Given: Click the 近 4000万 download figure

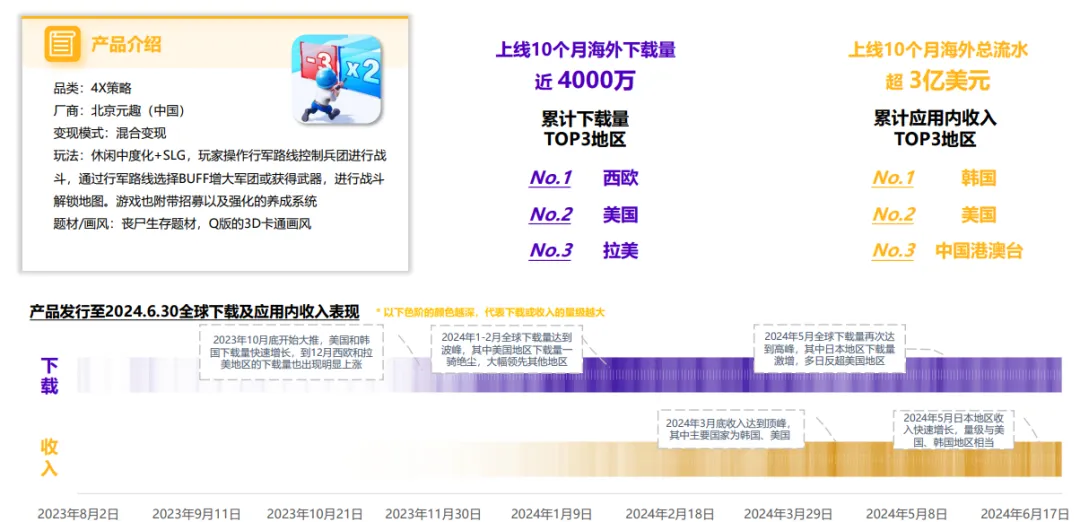Looking at the screenshot, I should 585,80.
